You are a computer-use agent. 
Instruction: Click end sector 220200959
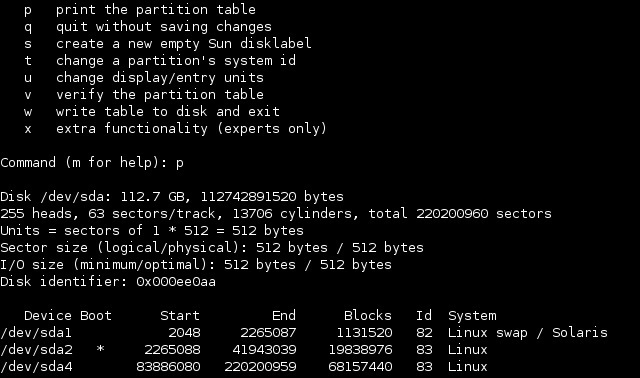260,367
